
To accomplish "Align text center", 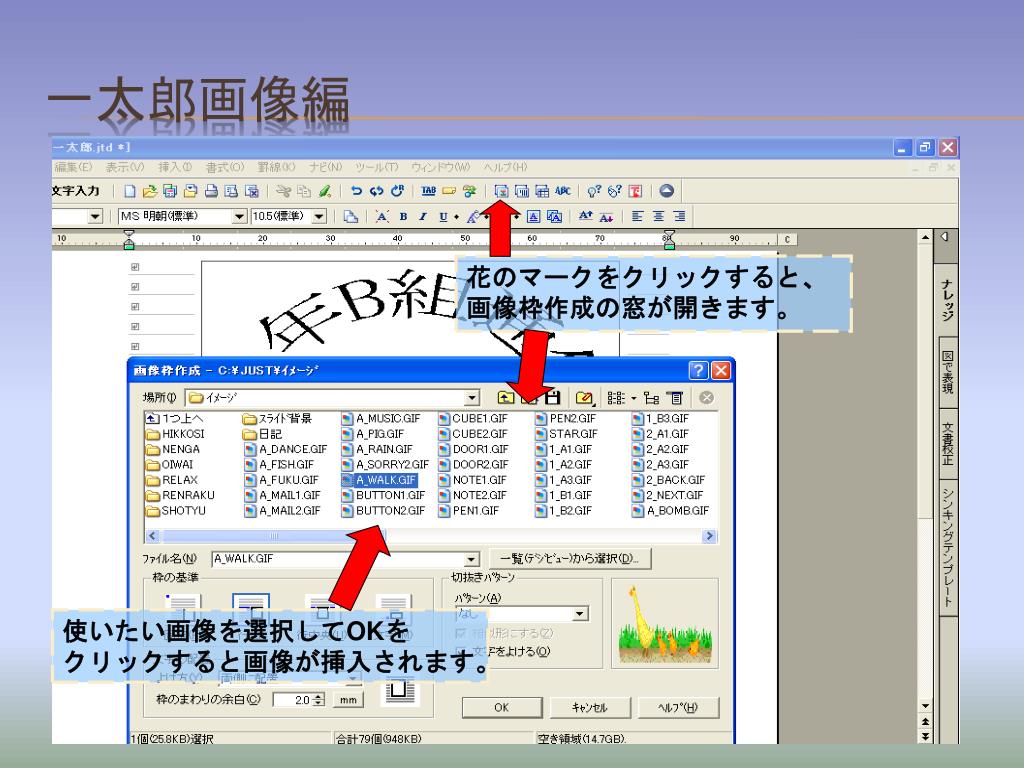I will click(x=658, y=216).
